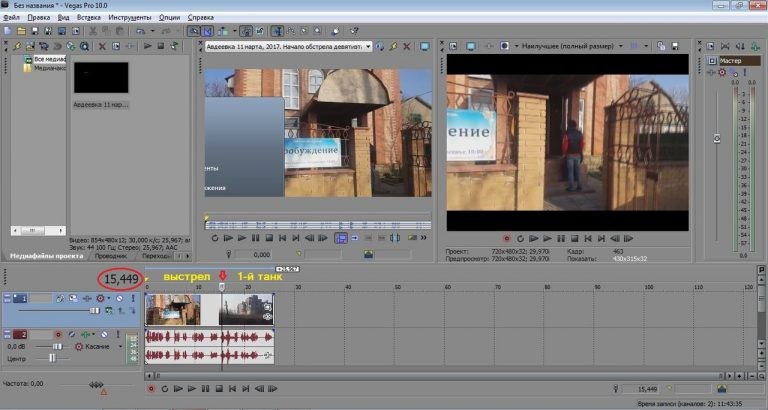Select the media thumbnail in project media
Screen dimensions: 768x410
pos(100,78)
